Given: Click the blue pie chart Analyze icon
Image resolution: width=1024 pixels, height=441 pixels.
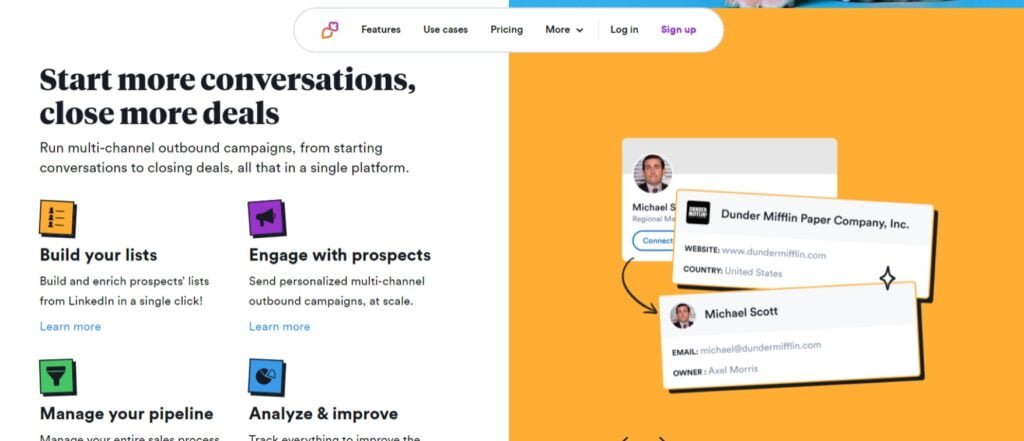Looking at the screenshot, I should point(266,377).
